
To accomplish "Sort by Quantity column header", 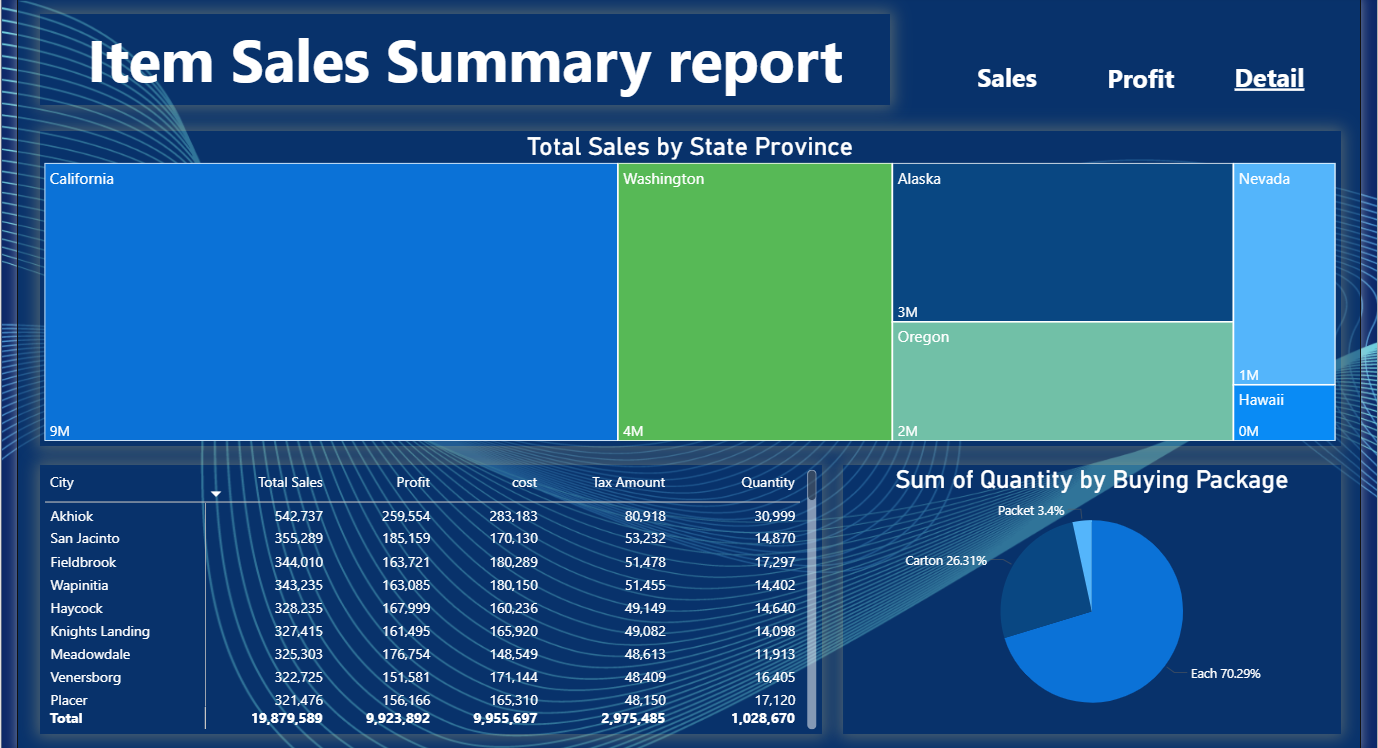I will pyautogui.click(x=768, y=482).
